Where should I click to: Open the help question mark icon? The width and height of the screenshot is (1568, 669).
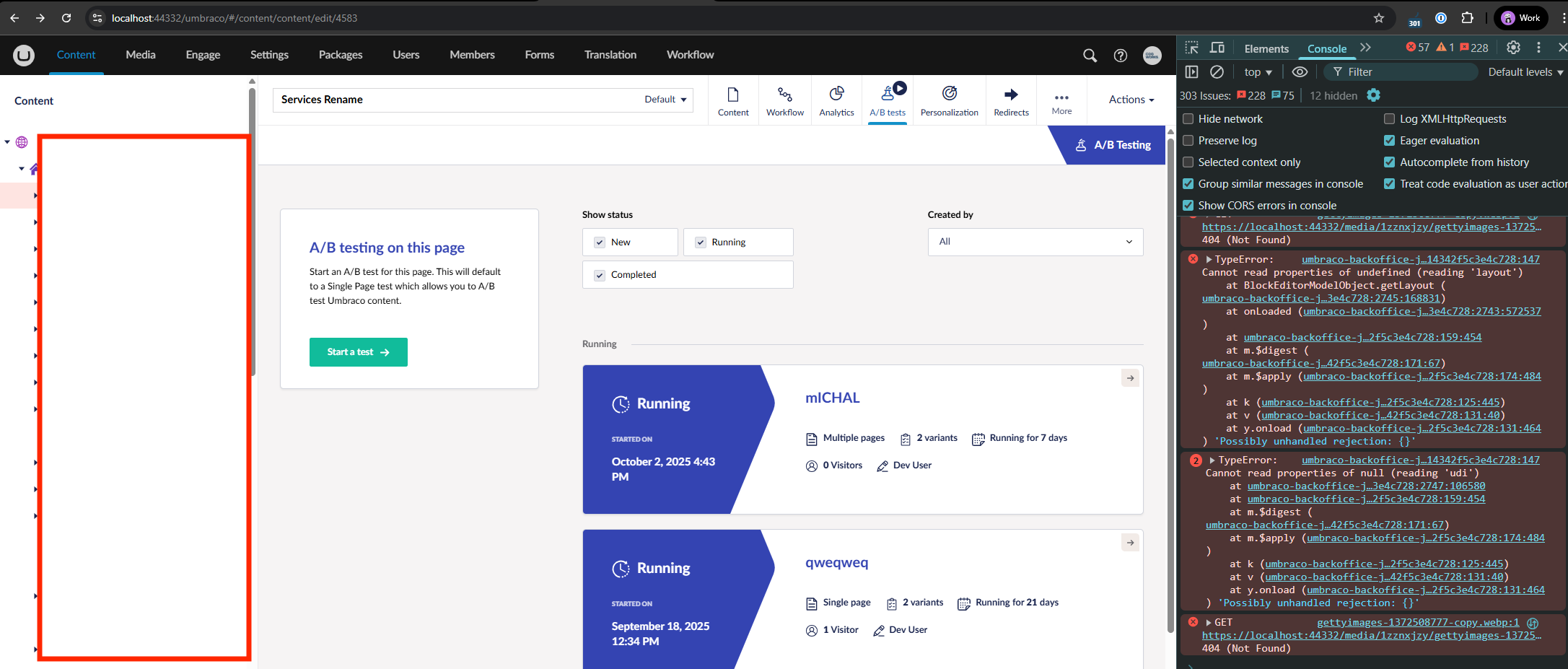click(1120, 56)
